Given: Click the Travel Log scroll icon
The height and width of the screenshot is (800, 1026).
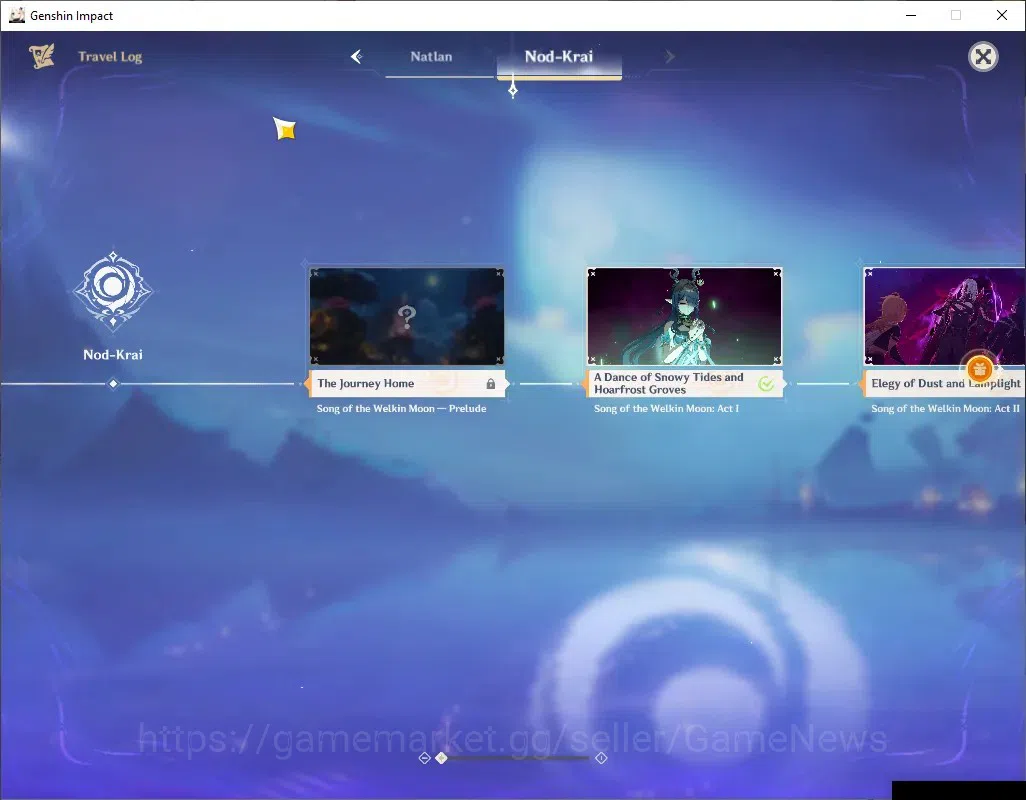Looking at the screenshot, I should point(41,56).
